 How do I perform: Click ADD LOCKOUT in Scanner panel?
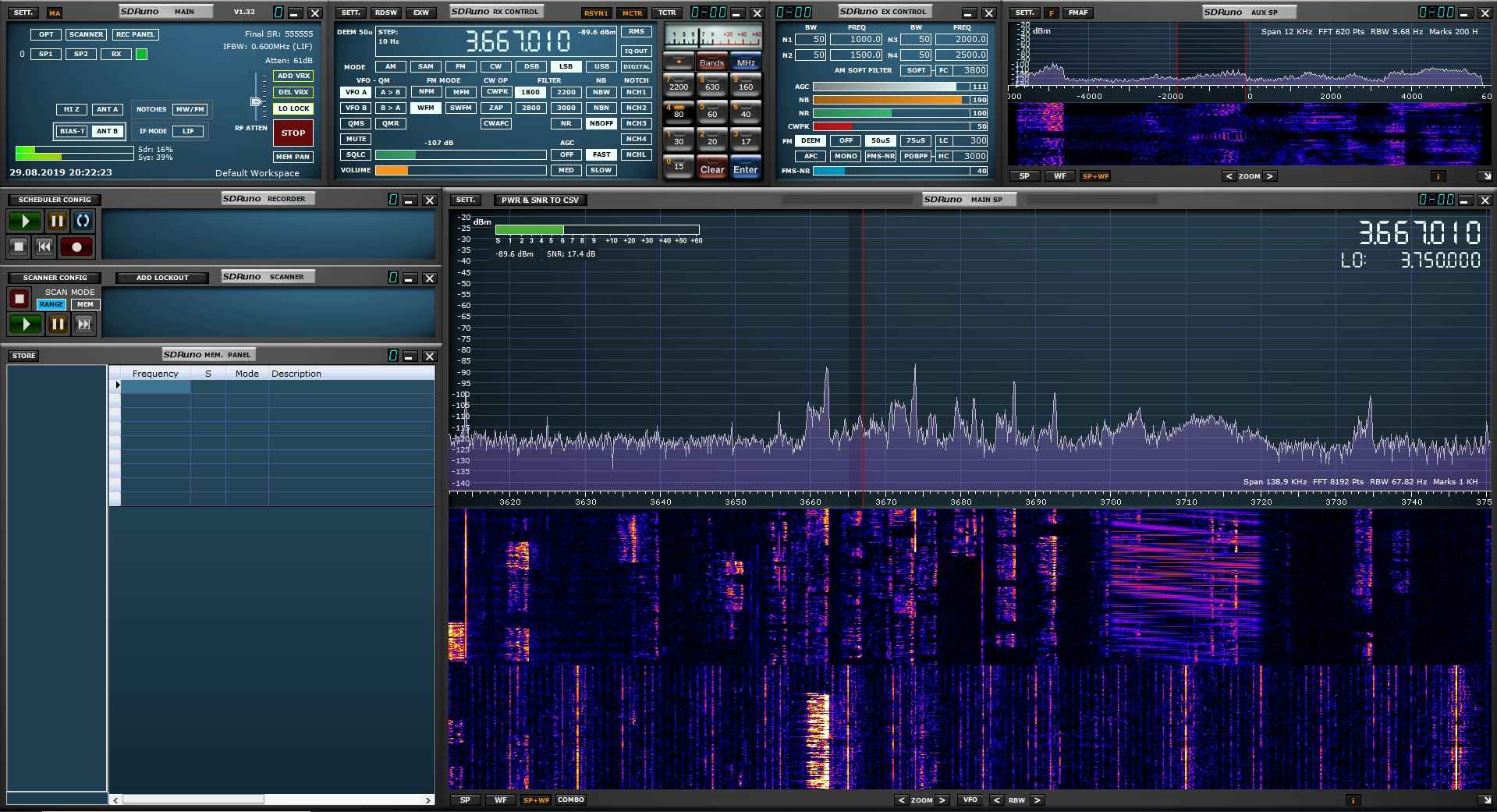pos(162,278)
